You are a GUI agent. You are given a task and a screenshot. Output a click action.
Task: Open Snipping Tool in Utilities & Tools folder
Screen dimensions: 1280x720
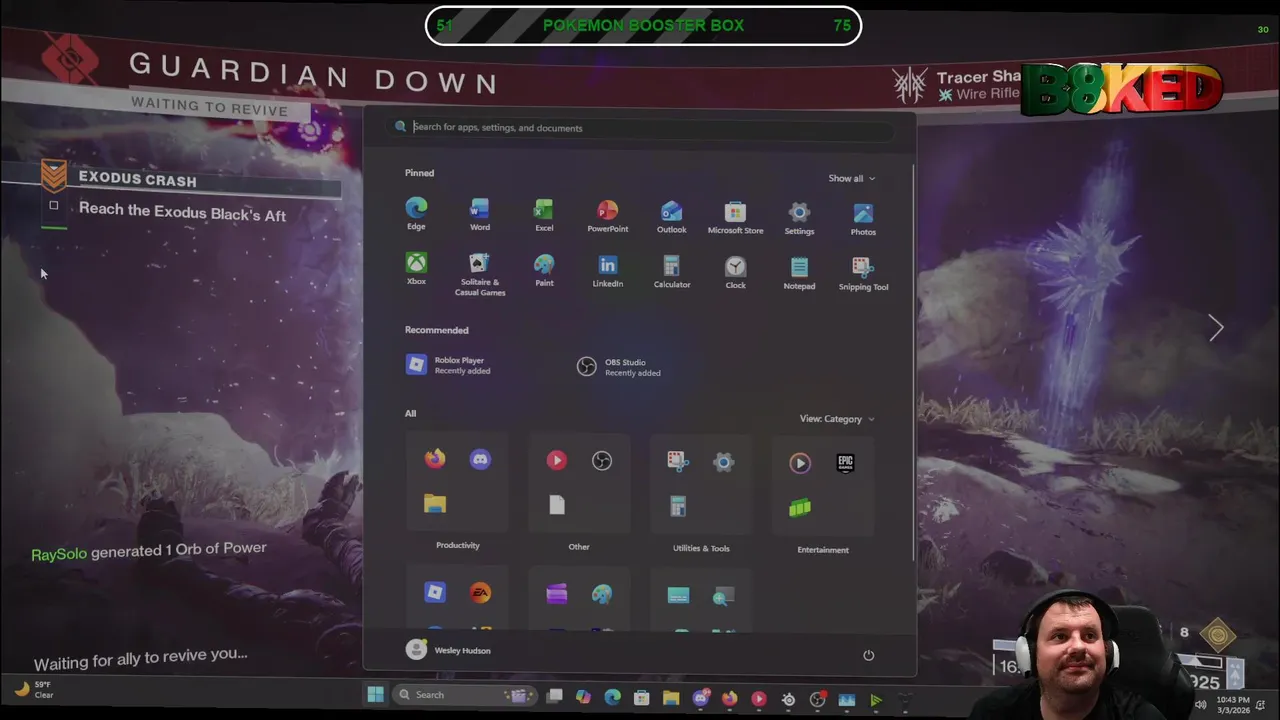click(x=678, y=461)
